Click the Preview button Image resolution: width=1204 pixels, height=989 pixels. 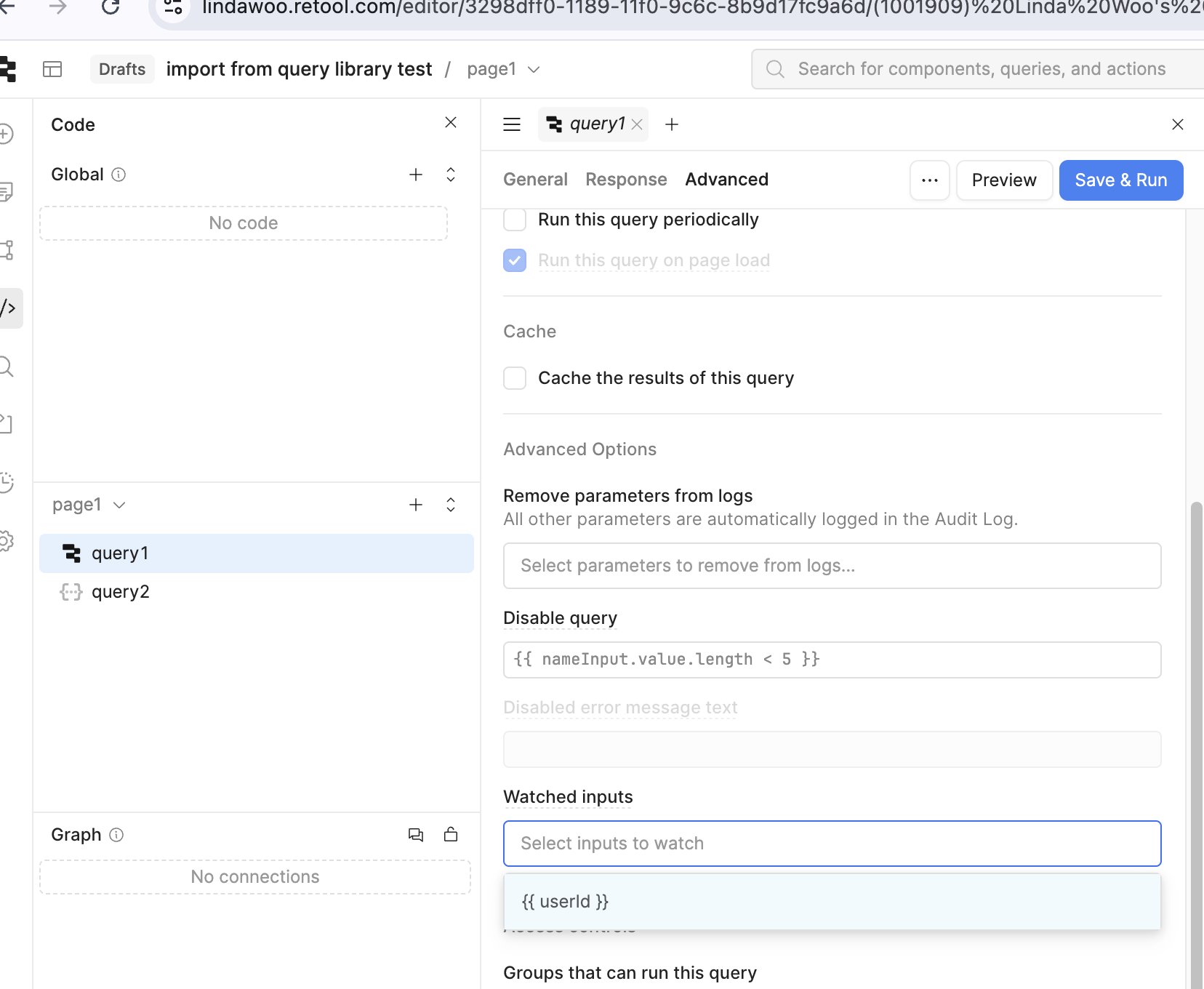1004,180
